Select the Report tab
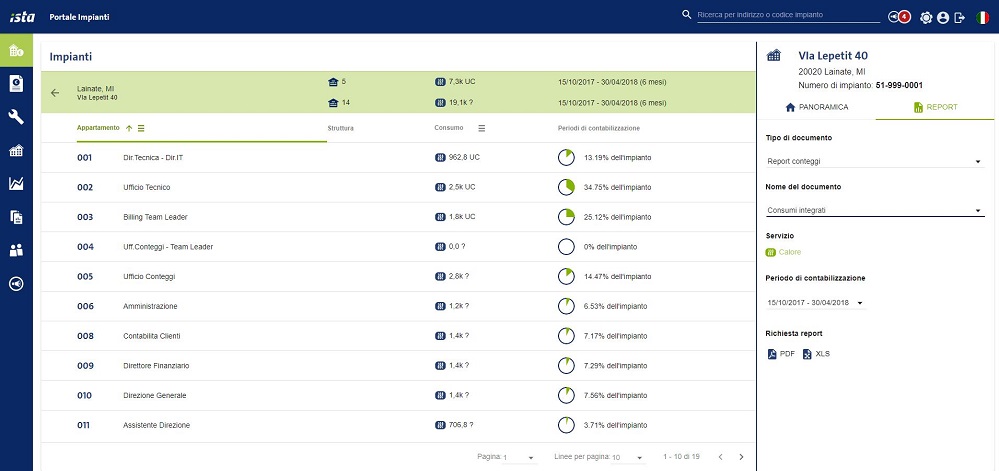Screen dimensions: 999x471 click(x=936, y=106)
